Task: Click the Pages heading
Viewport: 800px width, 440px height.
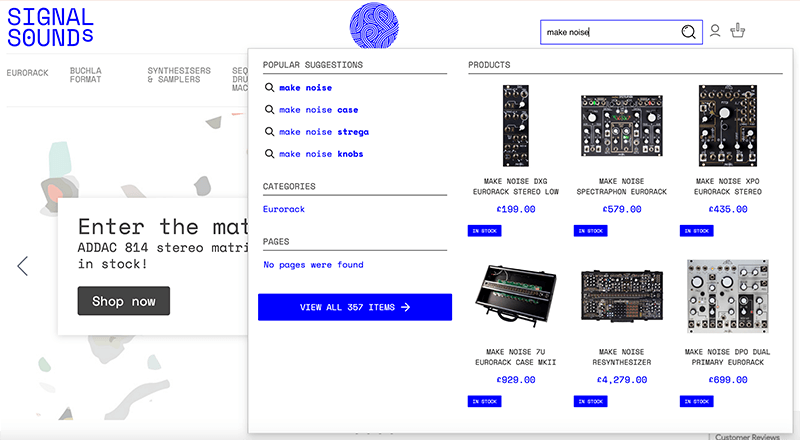Action: 276,241
